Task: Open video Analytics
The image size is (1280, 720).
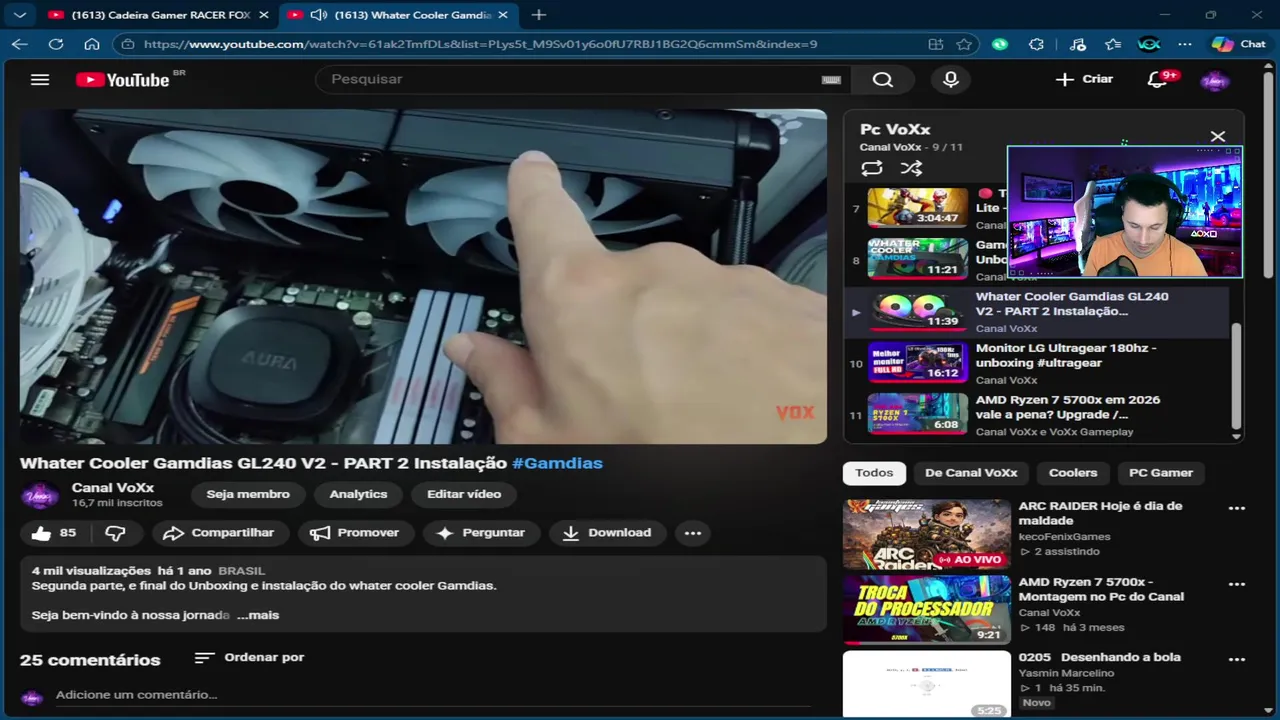Action: pos(358,494)
